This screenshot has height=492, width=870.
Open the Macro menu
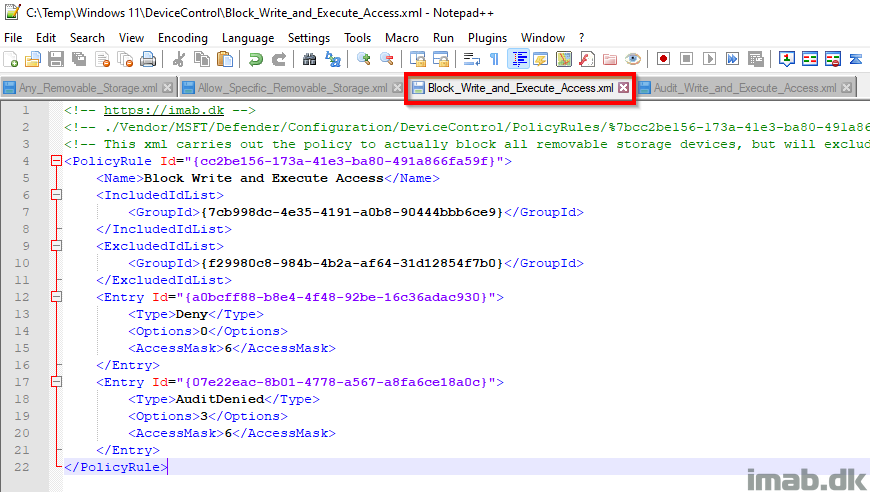click(402, 38)
